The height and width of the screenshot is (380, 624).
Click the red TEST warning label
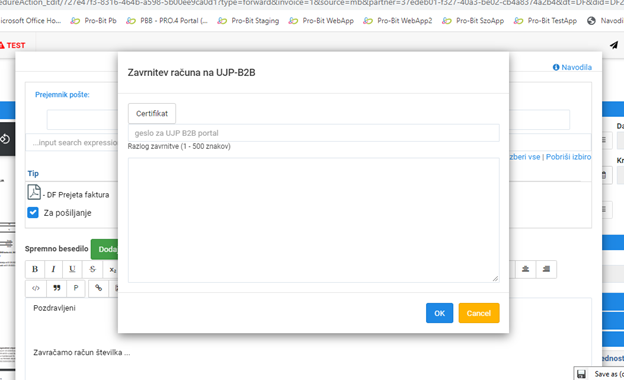click(x=13, y=45)
